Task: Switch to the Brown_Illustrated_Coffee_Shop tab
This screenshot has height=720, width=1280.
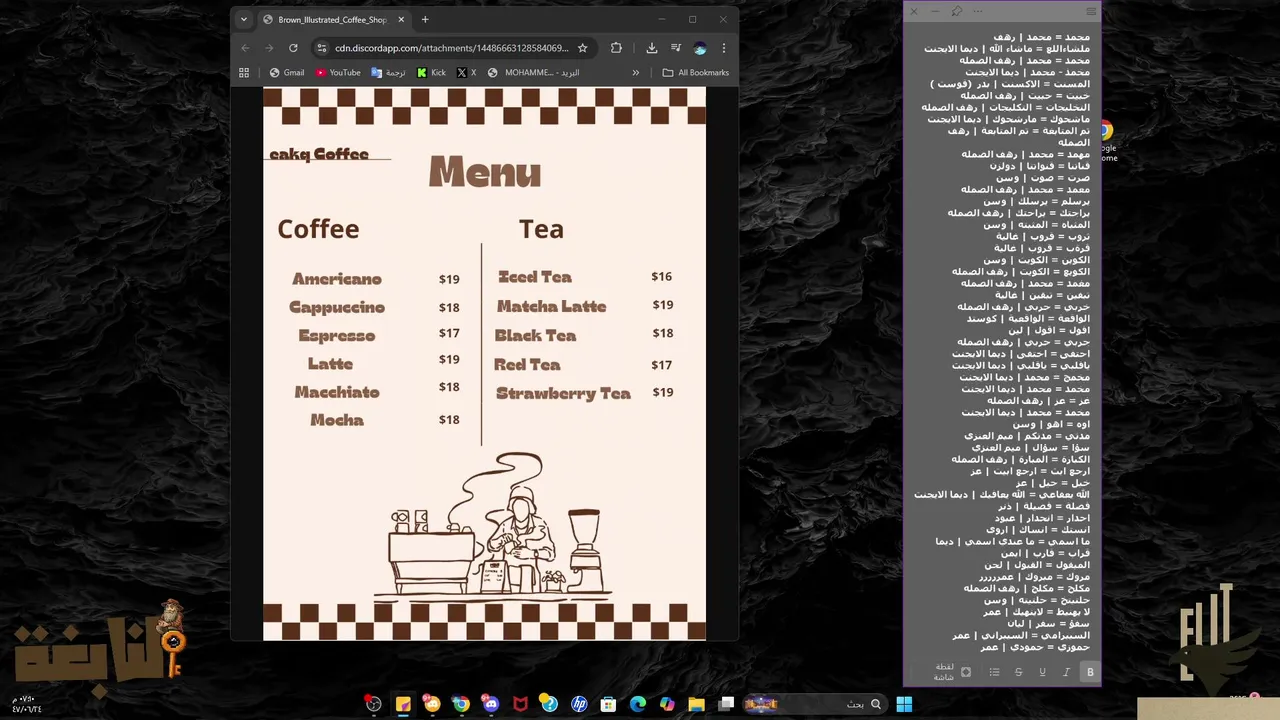Action: tap(332, 20)
